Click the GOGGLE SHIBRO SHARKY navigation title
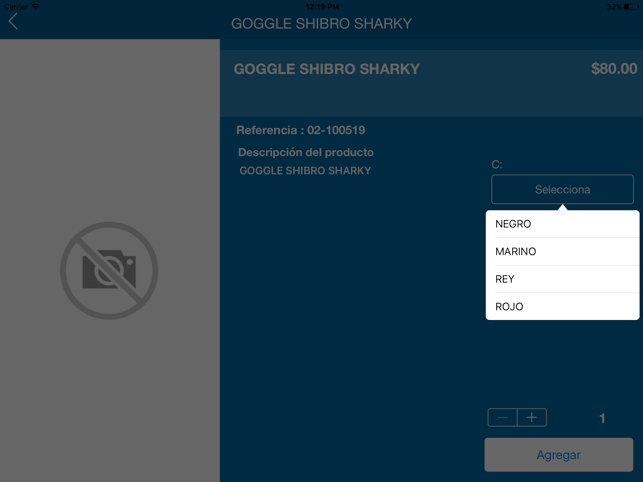Screen dimensions: 643x482 322,24
